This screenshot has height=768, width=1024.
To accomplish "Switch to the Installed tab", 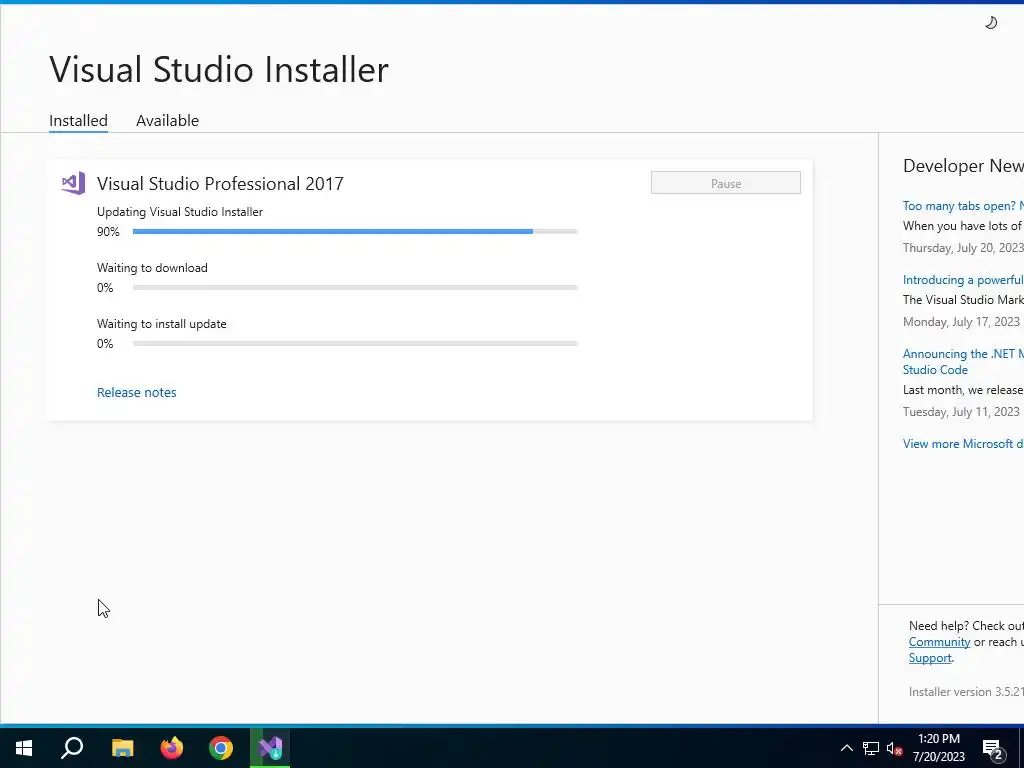I will click(78, 121).
